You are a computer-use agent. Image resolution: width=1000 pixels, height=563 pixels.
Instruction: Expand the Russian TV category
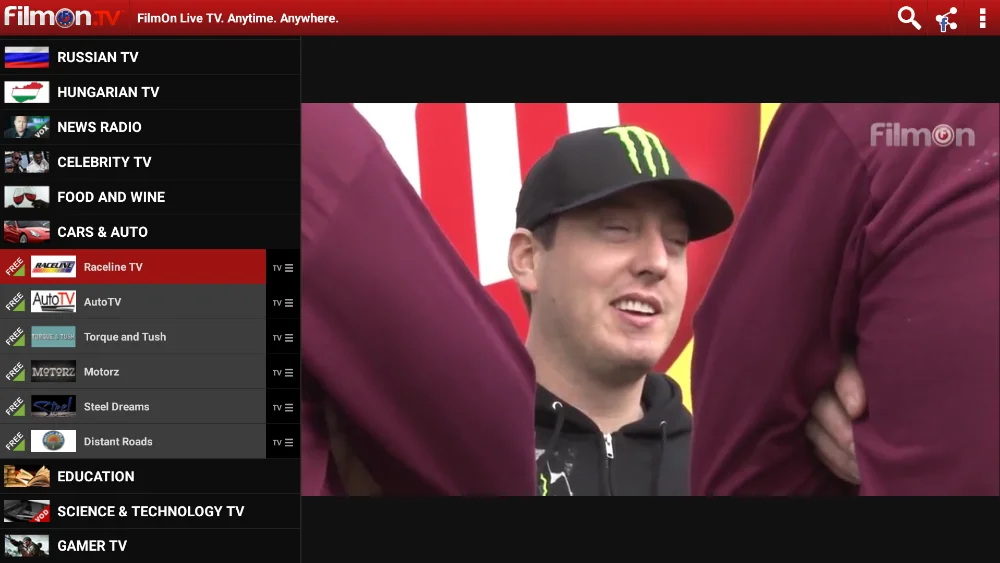click(150, 57)
